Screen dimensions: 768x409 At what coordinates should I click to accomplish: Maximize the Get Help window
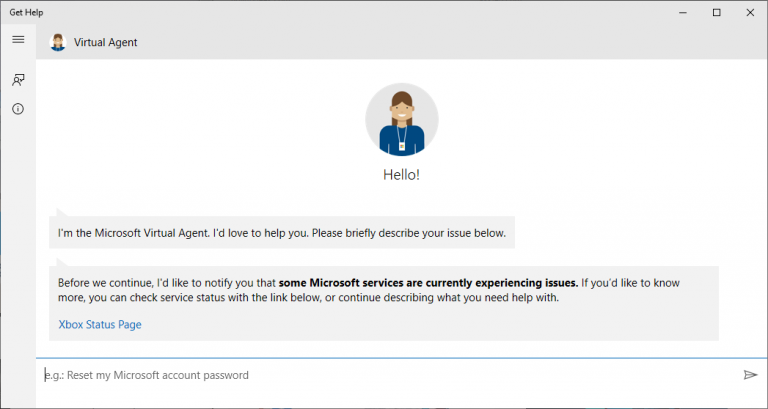(x=716, y=12)
